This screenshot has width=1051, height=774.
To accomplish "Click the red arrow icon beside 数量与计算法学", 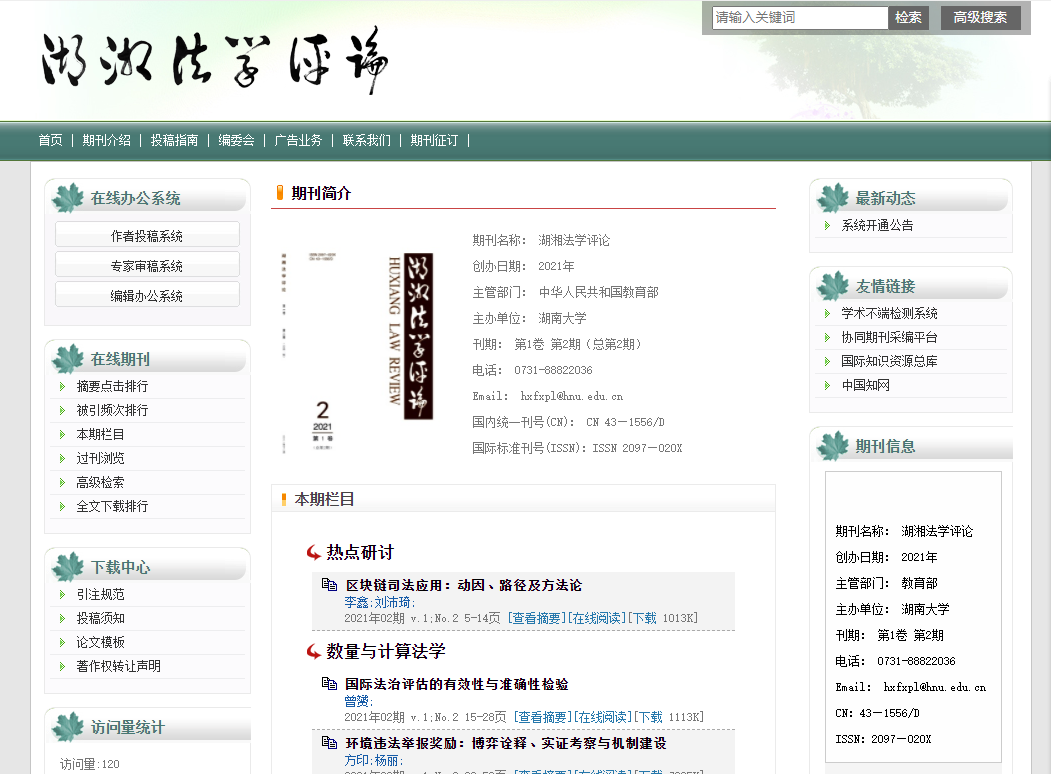I will click(313, 652).
